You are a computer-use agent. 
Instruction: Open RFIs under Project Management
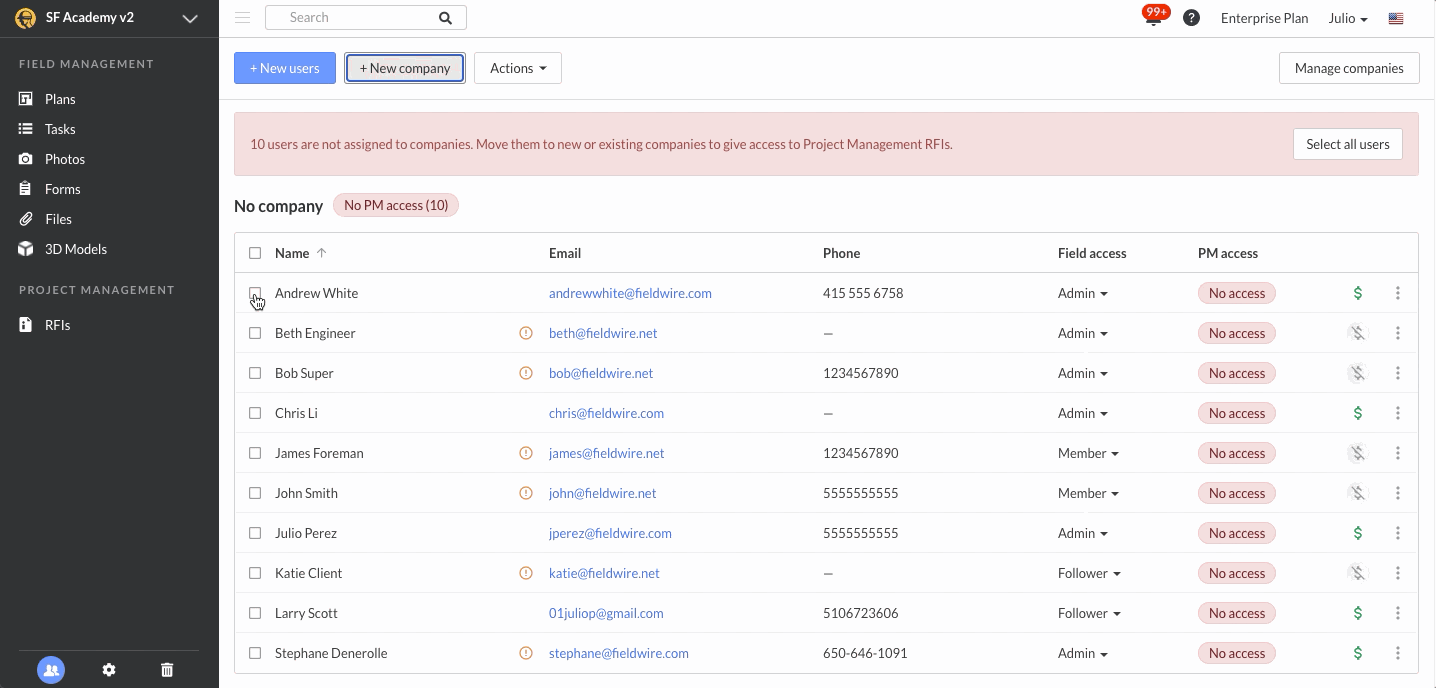click(57, 325)
